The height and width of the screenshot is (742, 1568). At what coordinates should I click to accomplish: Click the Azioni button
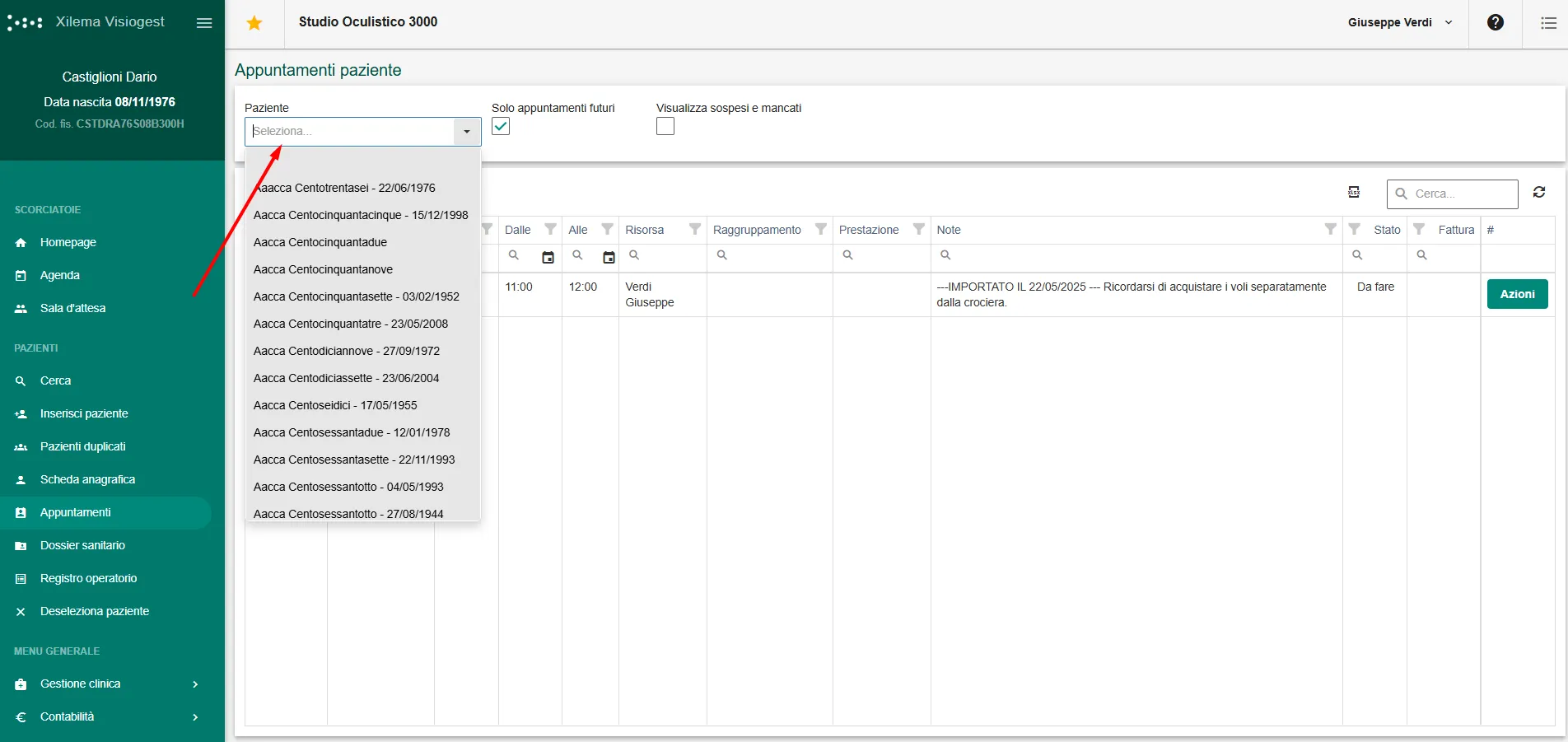click(x=1517, y=294)
